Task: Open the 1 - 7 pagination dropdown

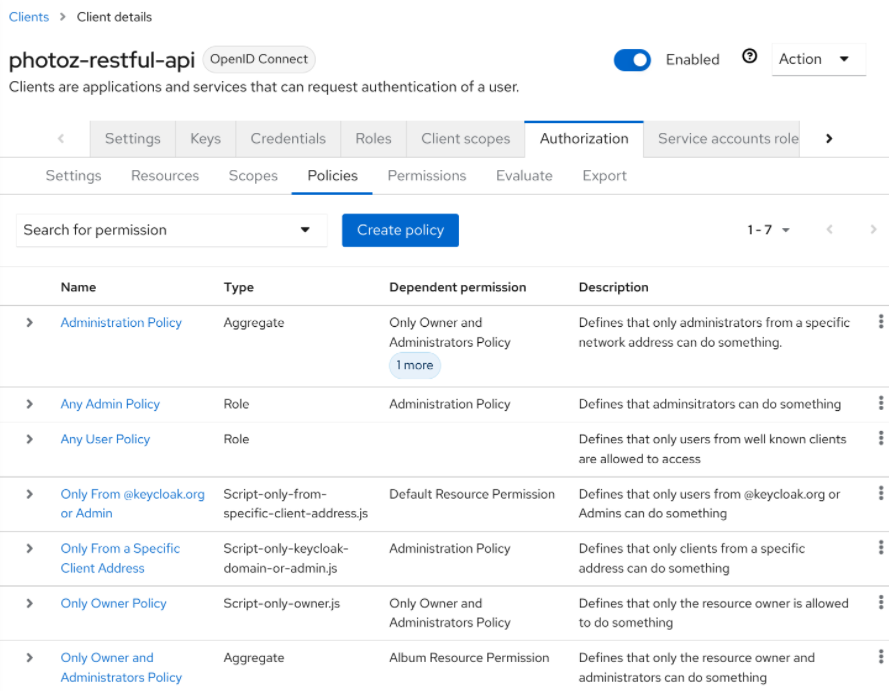Action: click(768, 230)
